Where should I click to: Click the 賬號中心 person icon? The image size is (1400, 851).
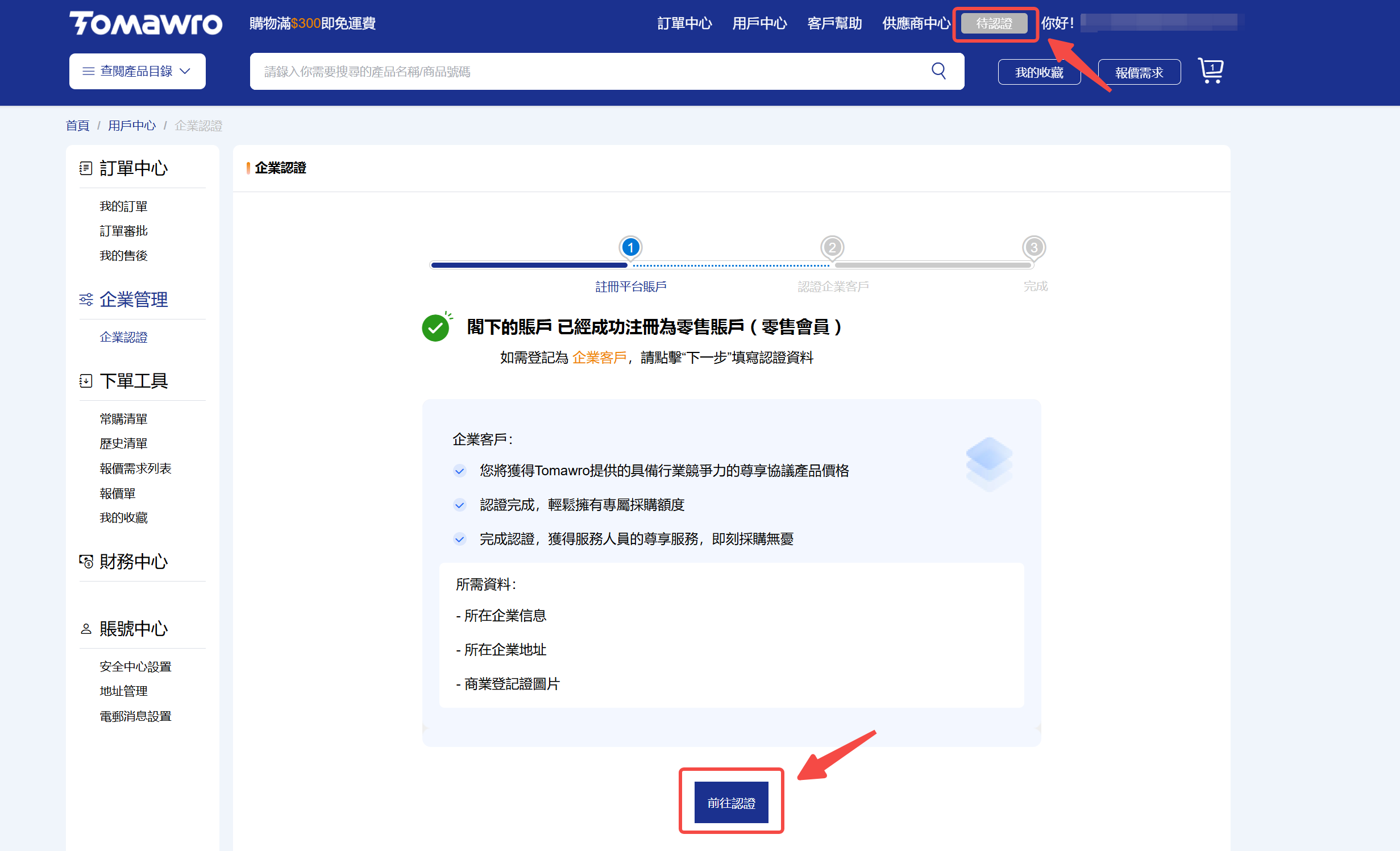(86, 629)
